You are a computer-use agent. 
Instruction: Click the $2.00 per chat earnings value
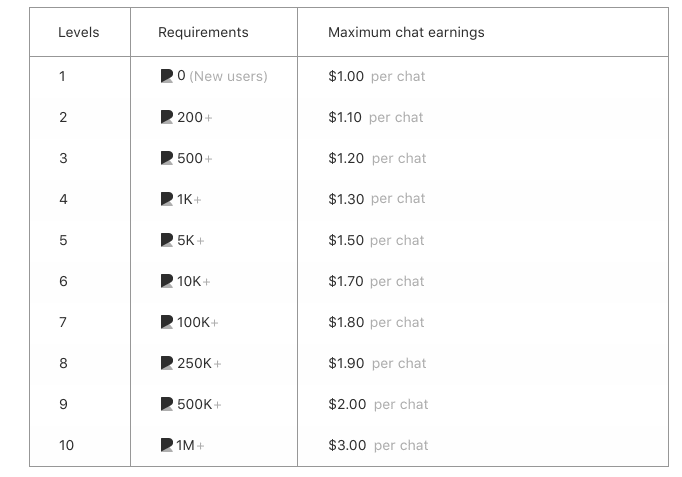378,404
